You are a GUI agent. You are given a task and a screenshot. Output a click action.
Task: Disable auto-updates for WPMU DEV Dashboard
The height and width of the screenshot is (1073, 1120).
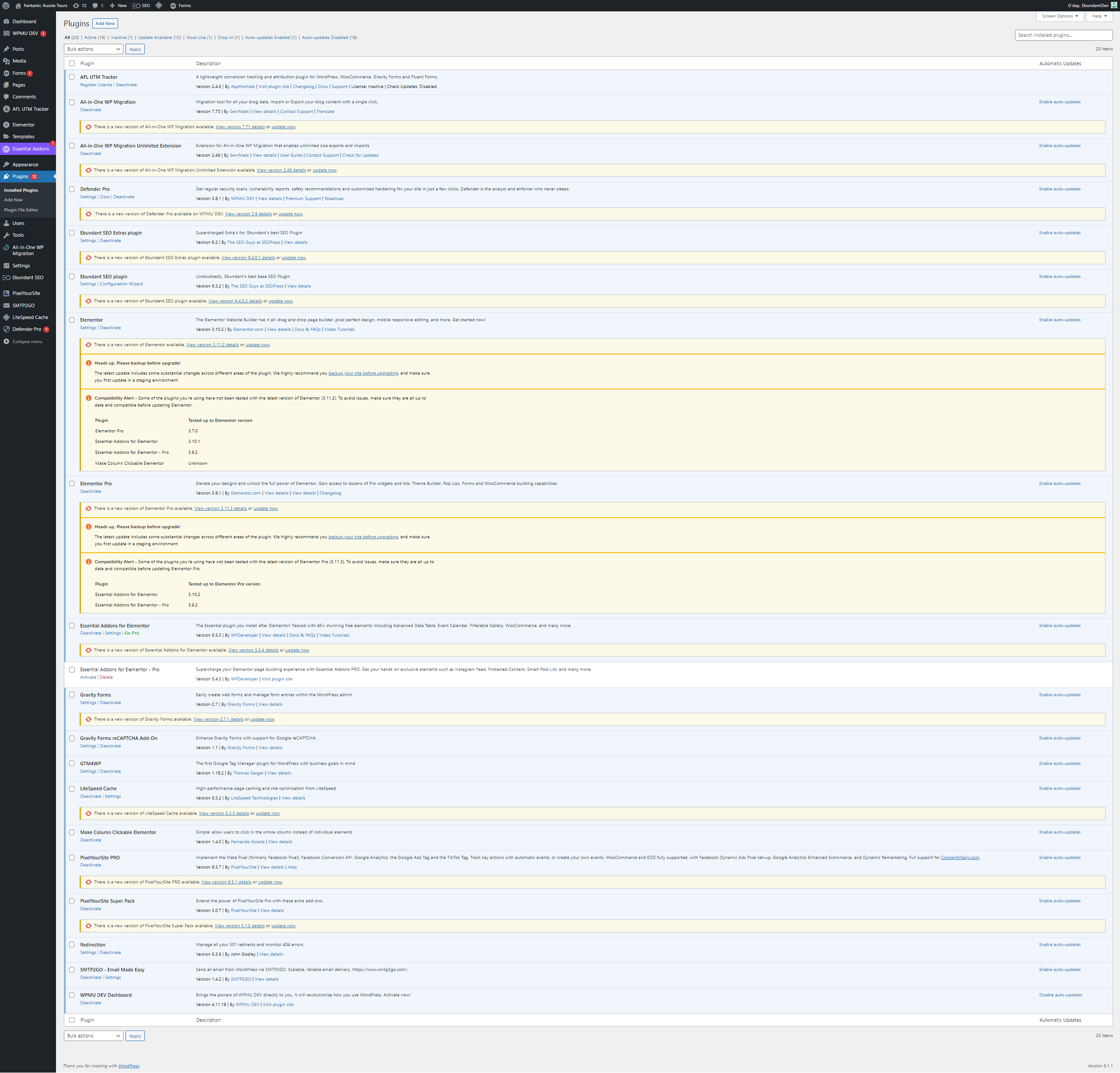(x=1060, y=995)
